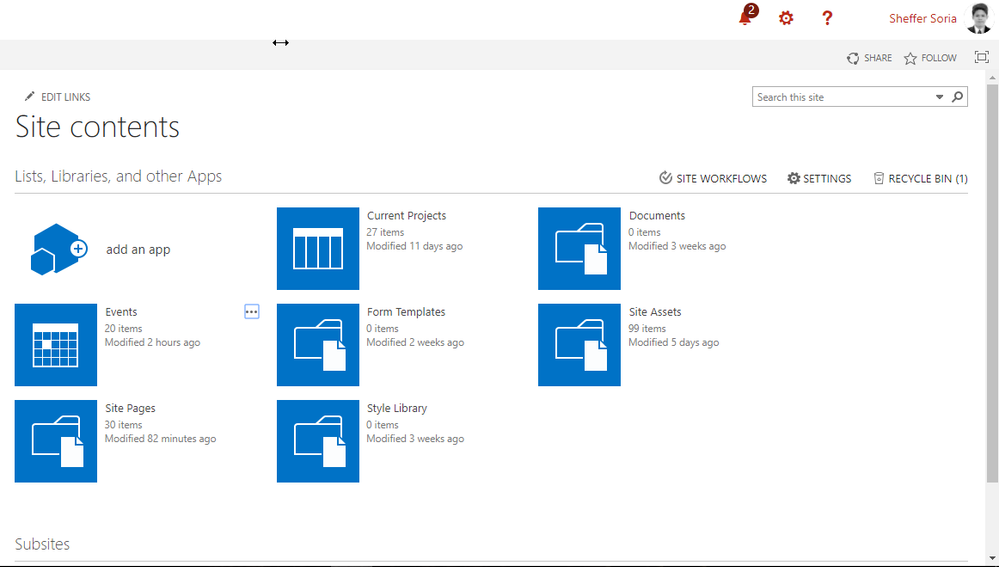Screen dimensions: 999x567
Task: Click the scrollbar down arrow
Action: click(x=992, y=559)
